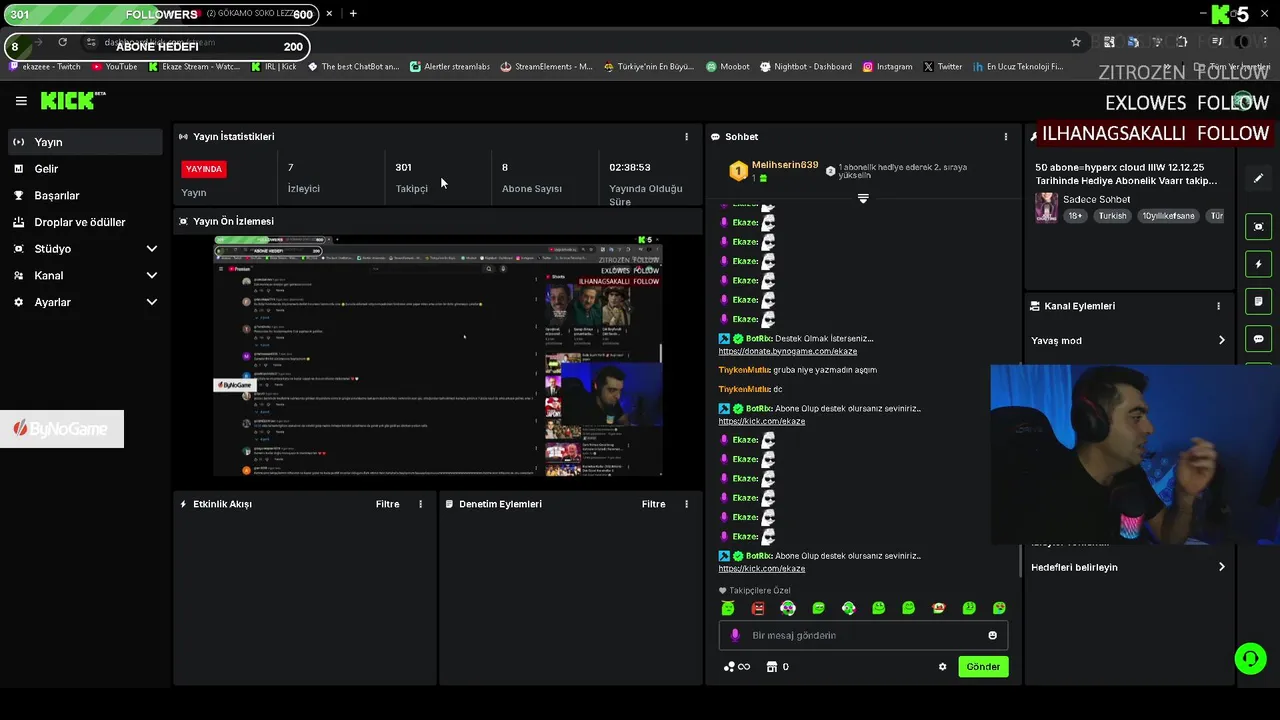Click the 301 Takipçi stat
This screenshot has height=720, width=1280.
[x=411, y=177]
